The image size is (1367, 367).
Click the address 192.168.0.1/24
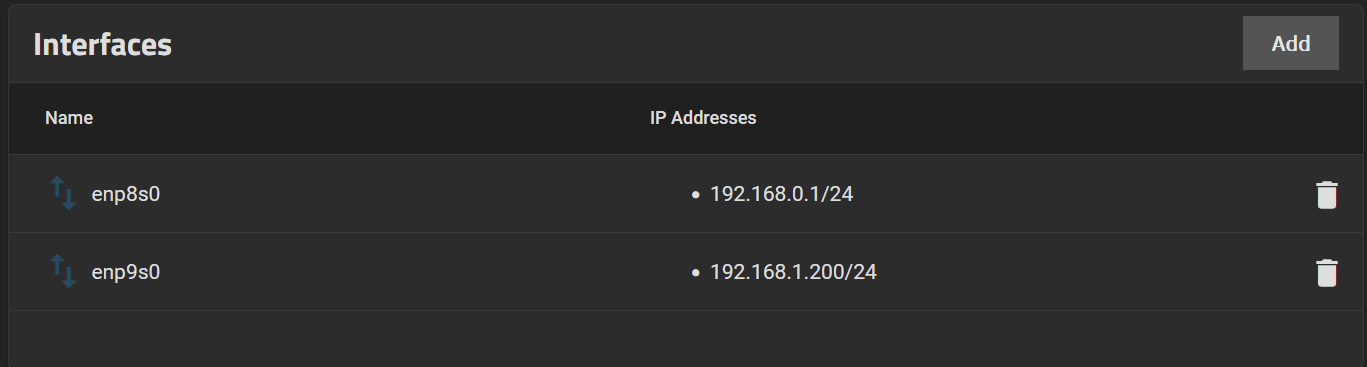tap(781, 194)
